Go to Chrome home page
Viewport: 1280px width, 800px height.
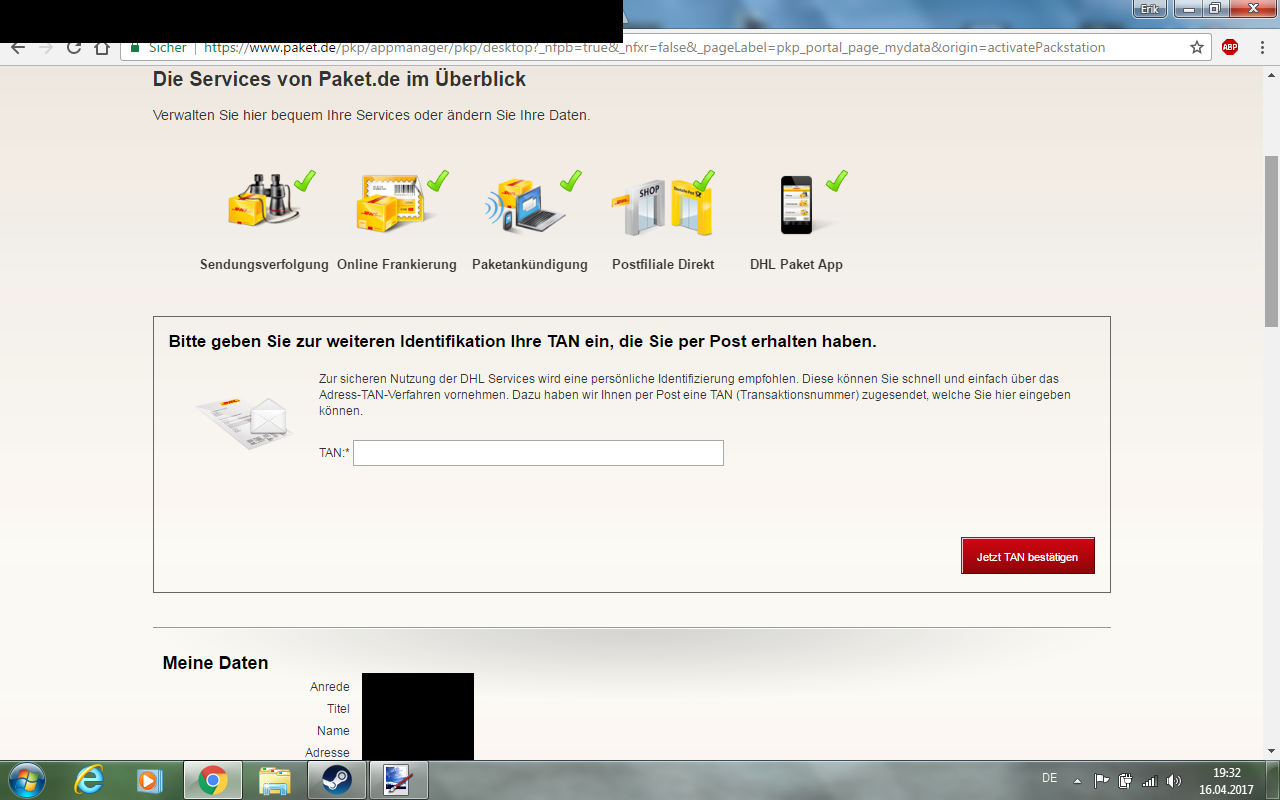(102, 47)
